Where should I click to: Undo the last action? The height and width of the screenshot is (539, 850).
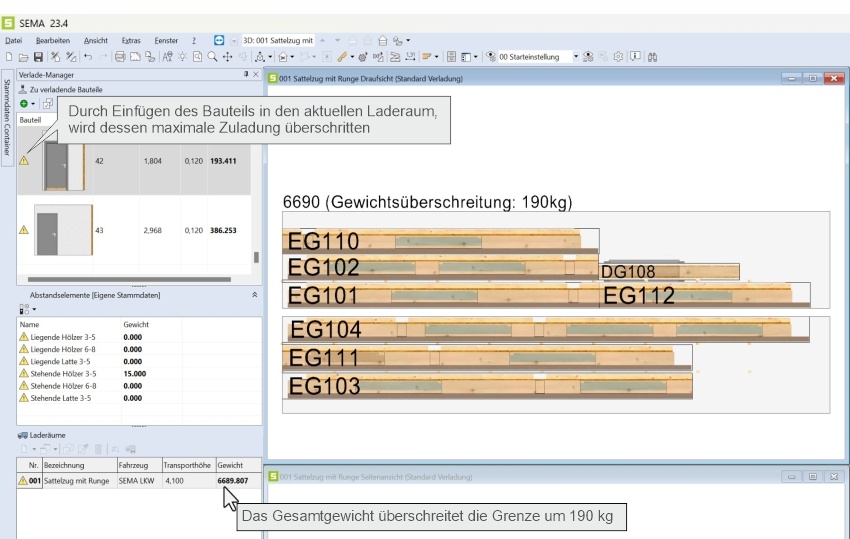tap(88, 56)
